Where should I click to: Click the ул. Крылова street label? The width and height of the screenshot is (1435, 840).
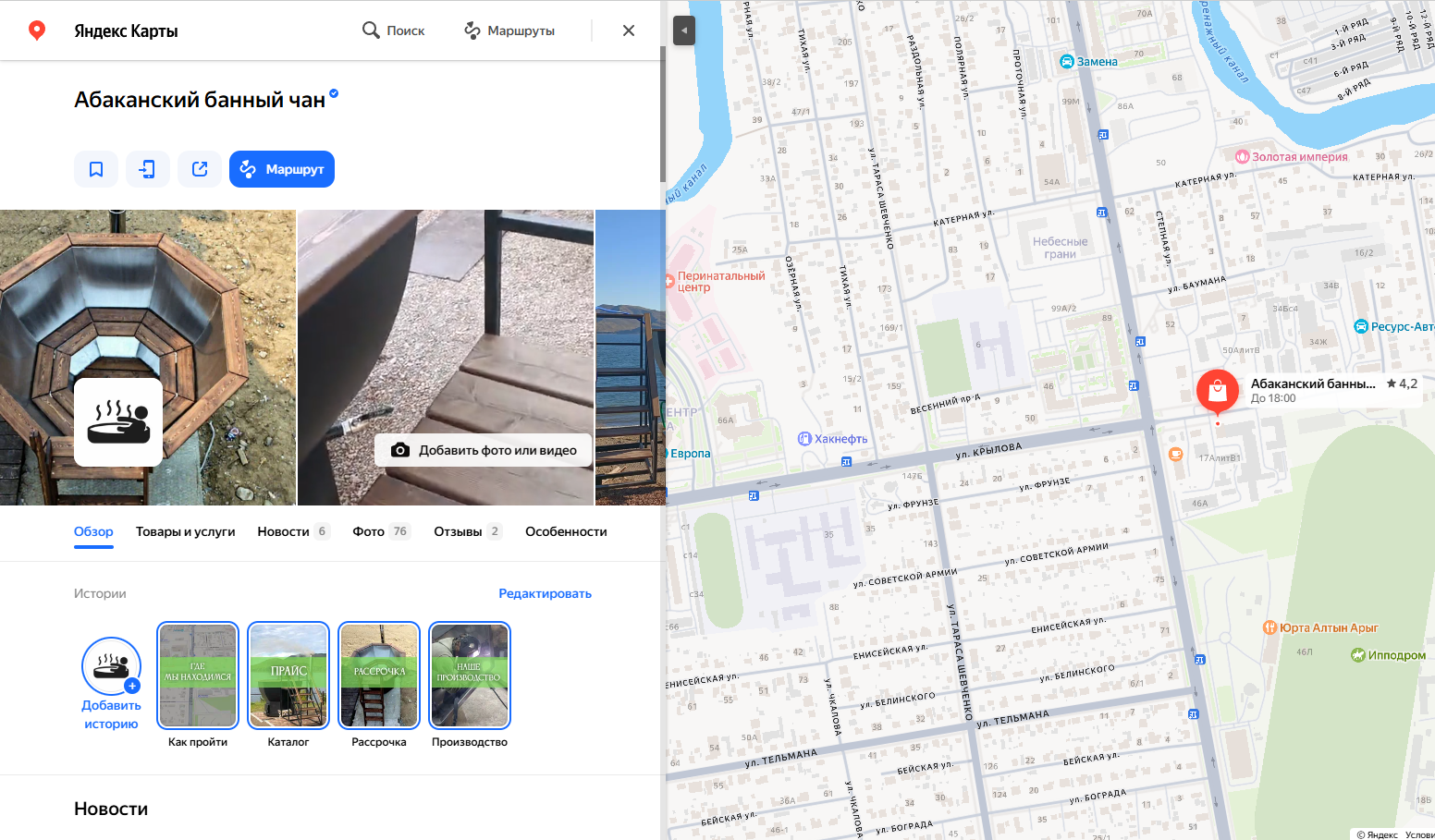(x=988, y=451)
